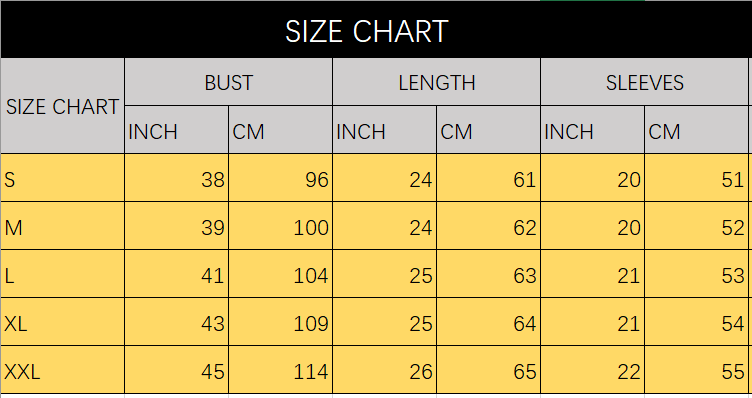752x398 pixels.
Task: Select the SIZE CHART title banner cell
Action: [x=376, y=30]
